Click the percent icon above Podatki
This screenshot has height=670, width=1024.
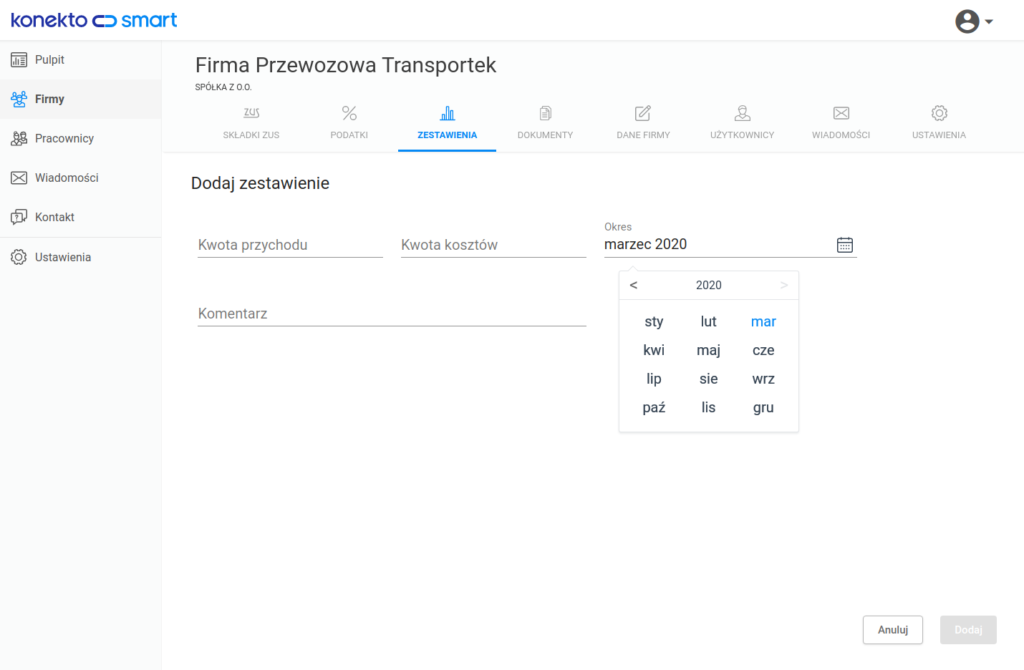pos(349,113)
